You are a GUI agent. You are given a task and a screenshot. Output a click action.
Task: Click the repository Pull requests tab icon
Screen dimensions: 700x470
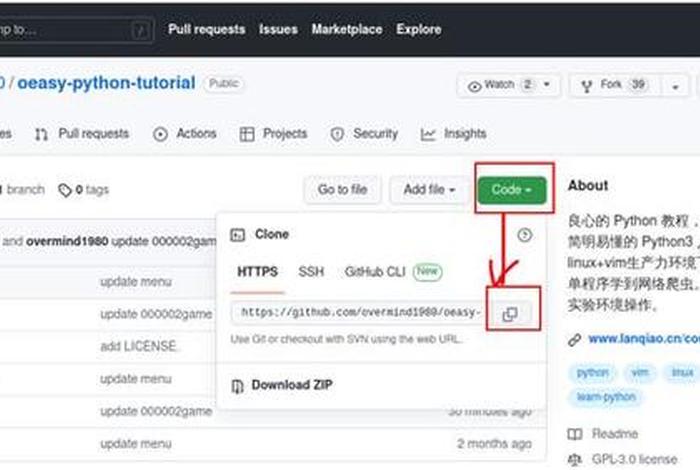(x=42, y=134)
